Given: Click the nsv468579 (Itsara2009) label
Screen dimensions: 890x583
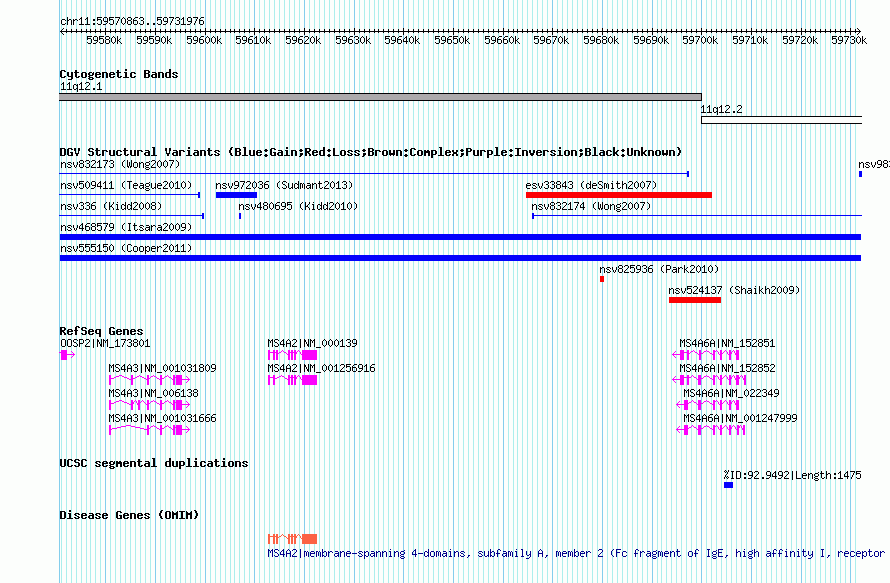Looking at the screenshot, I should tap(126, 228).
